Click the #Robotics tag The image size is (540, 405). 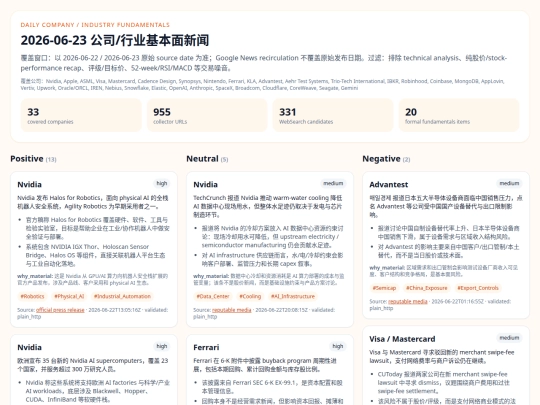pyautogui.click(x=32, y=296)
